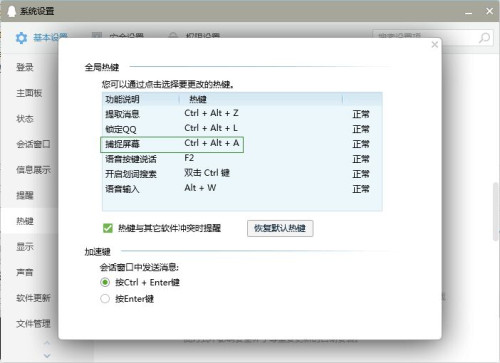Select the 锁定QQ hotkey row

pyautogui.click(x=242, y=129)
